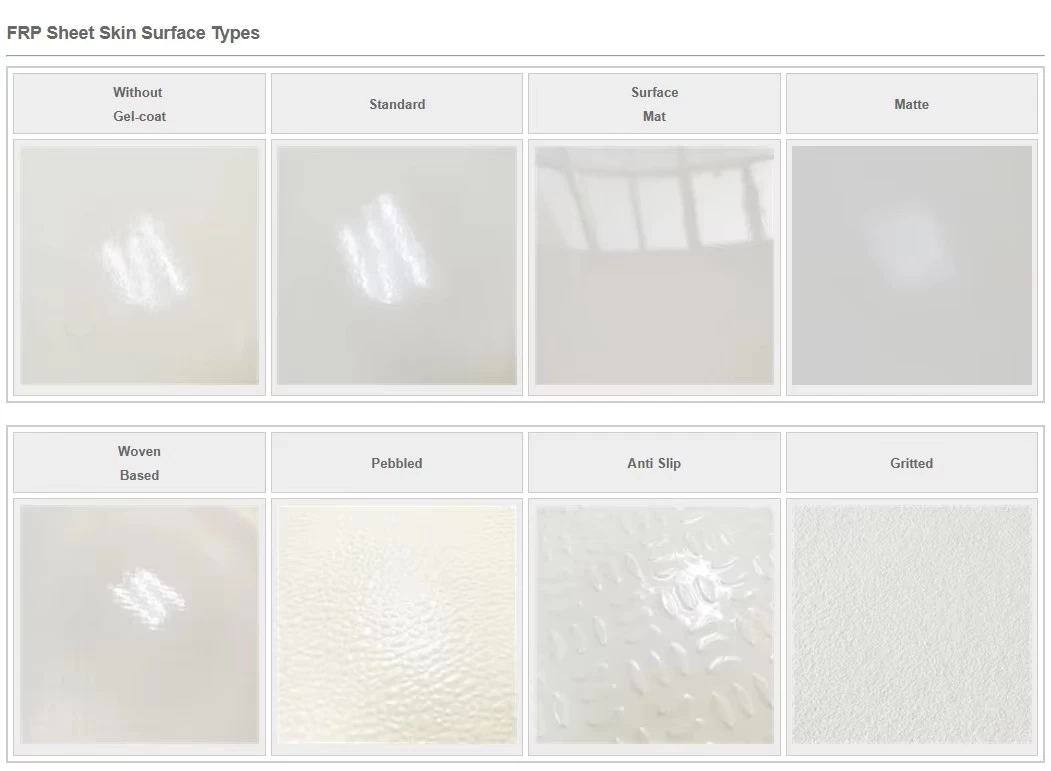Select the Woven Based header cell
The image size is (1051, 771).
pos(139,463)
